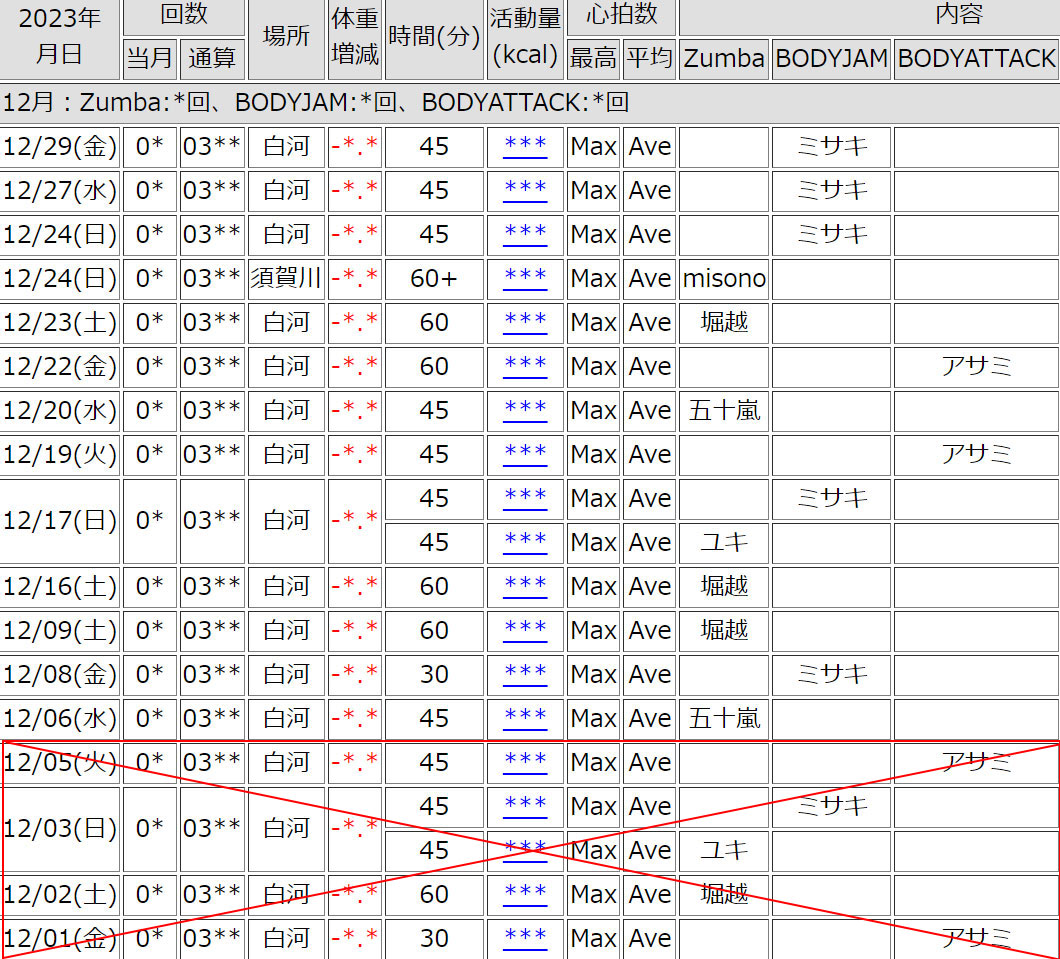1060x959 pixels.
Task: Click the 白河 location cell in the 12/29(金) row
Action: click(x=286, y=147)
